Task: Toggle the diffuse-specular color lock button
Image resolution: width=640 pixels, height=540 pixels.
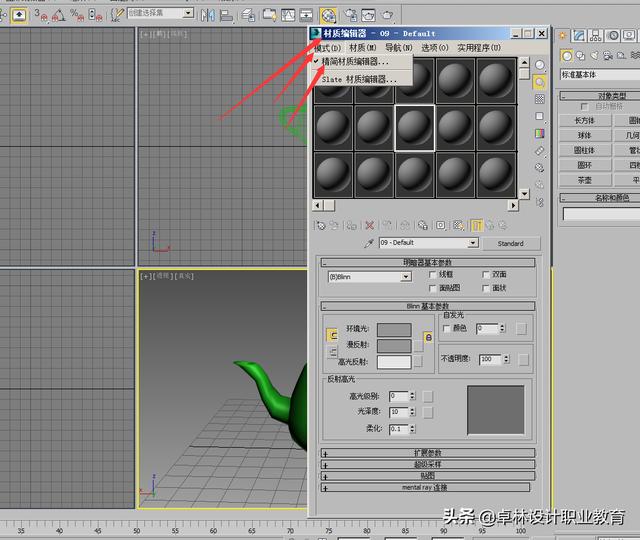Action: point(332,352)
